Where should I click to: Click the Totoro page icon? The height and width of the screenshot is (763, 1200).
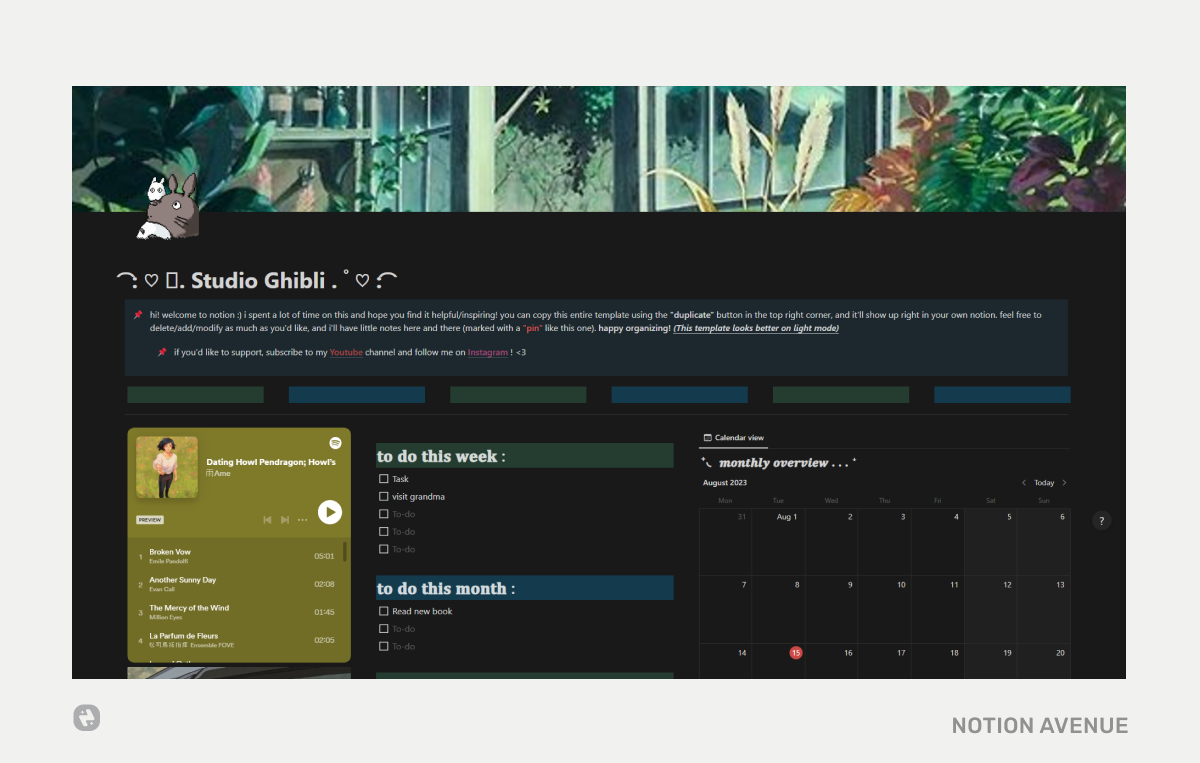167,207
